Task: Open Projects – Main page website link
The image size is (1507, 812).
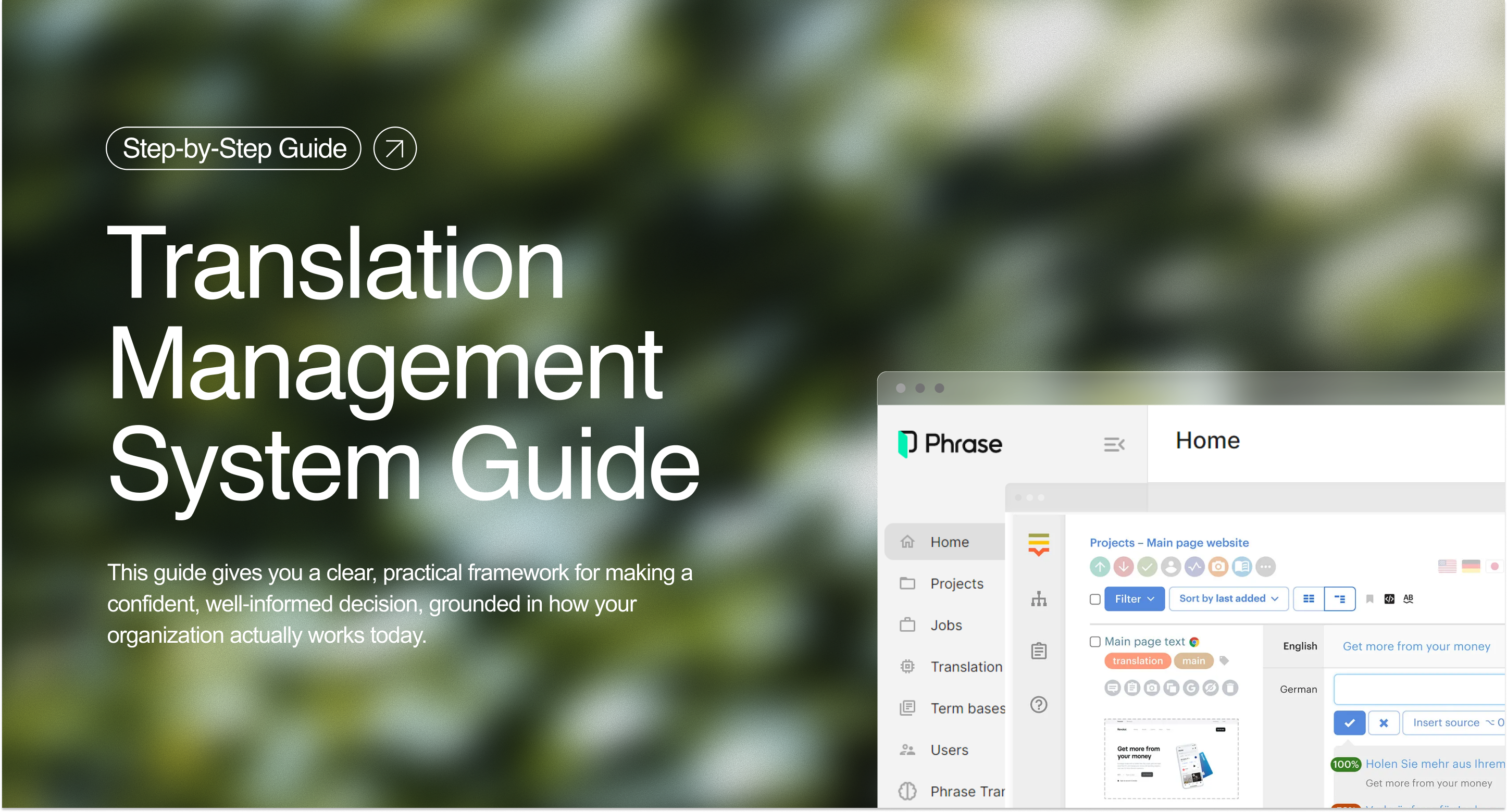Action: pos(1169,543)
